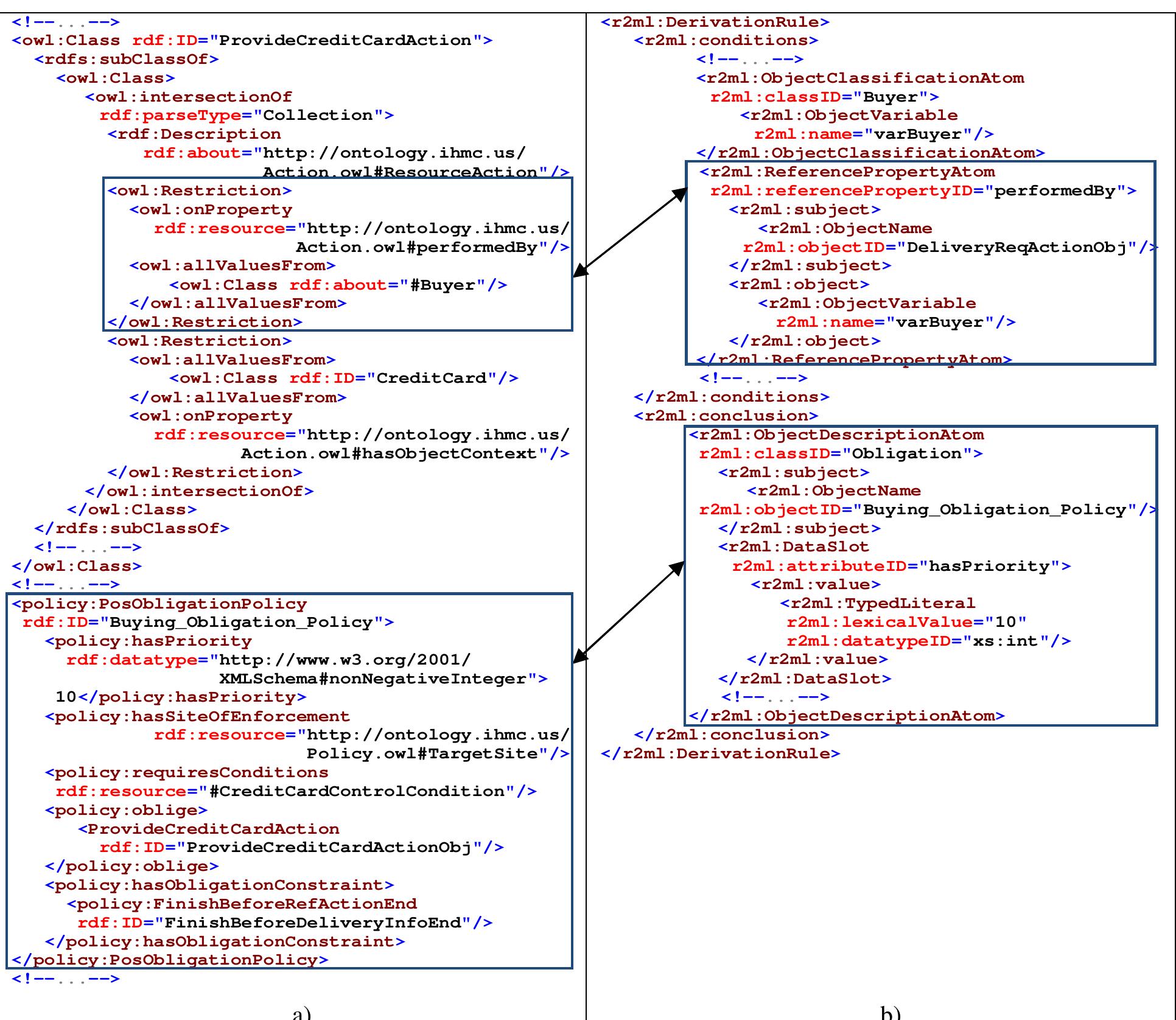Image resolution: width=1176 pixels, height=1020 pixels.
Task: Select "#CreditCardControlCondition" resource line
Action: pos(296,792)
